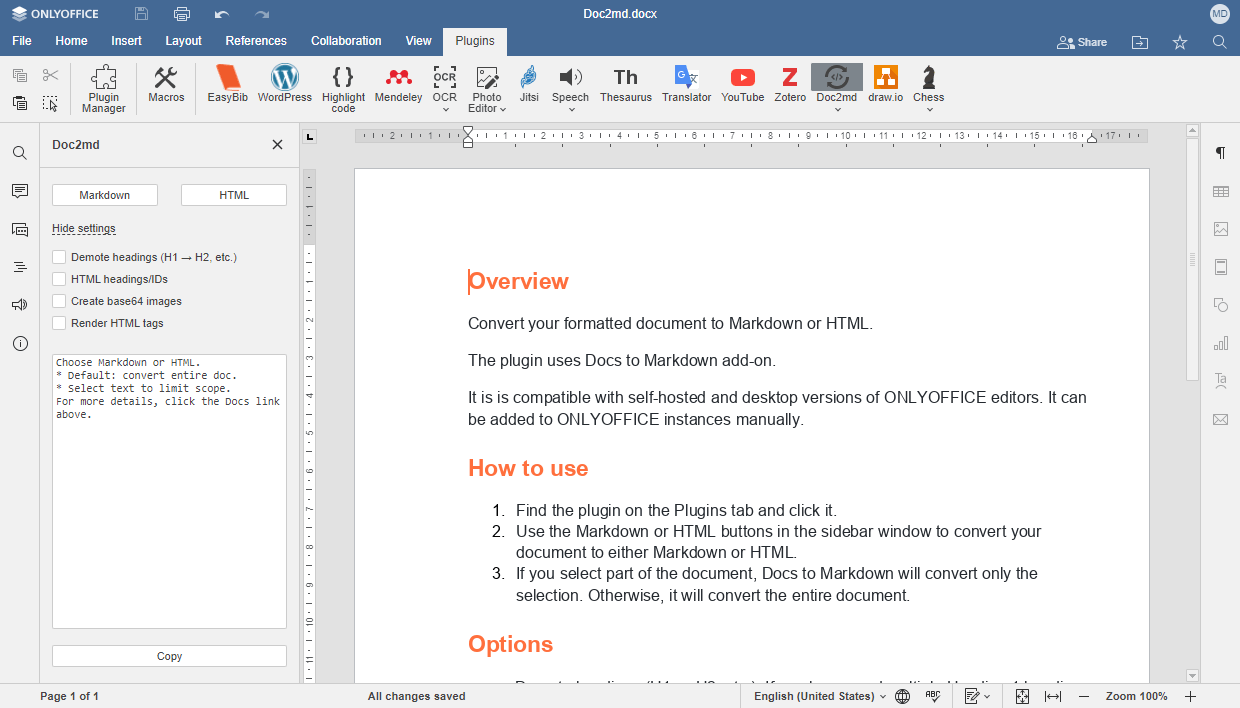Open the Zotero plugin
Screen dimensions: 1240x708
790,85
